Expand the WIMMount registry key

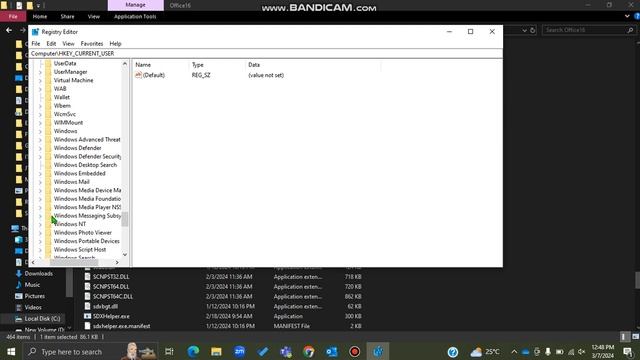click(x=40, y=123)
